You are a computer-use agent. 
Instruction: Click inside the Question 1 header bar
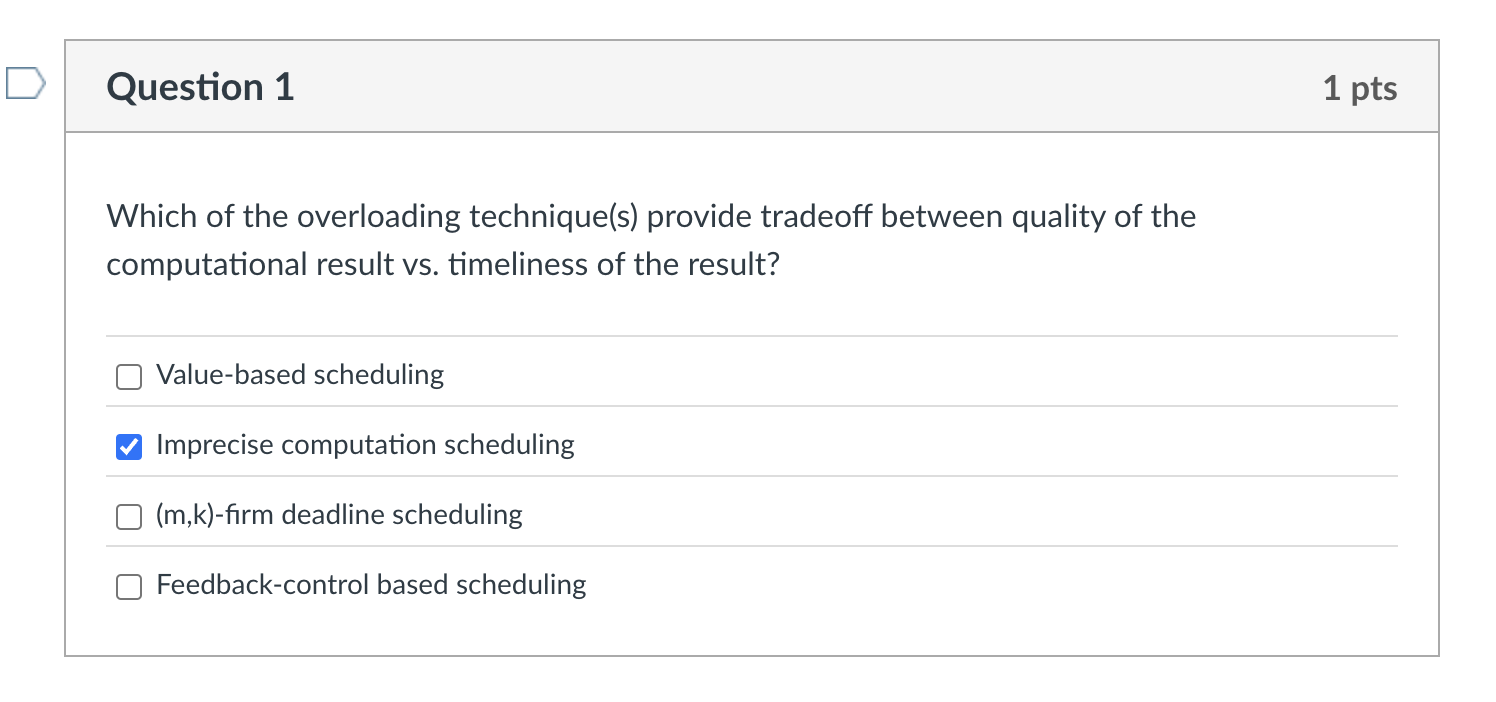pyautogui.click(x=750, y=87)
